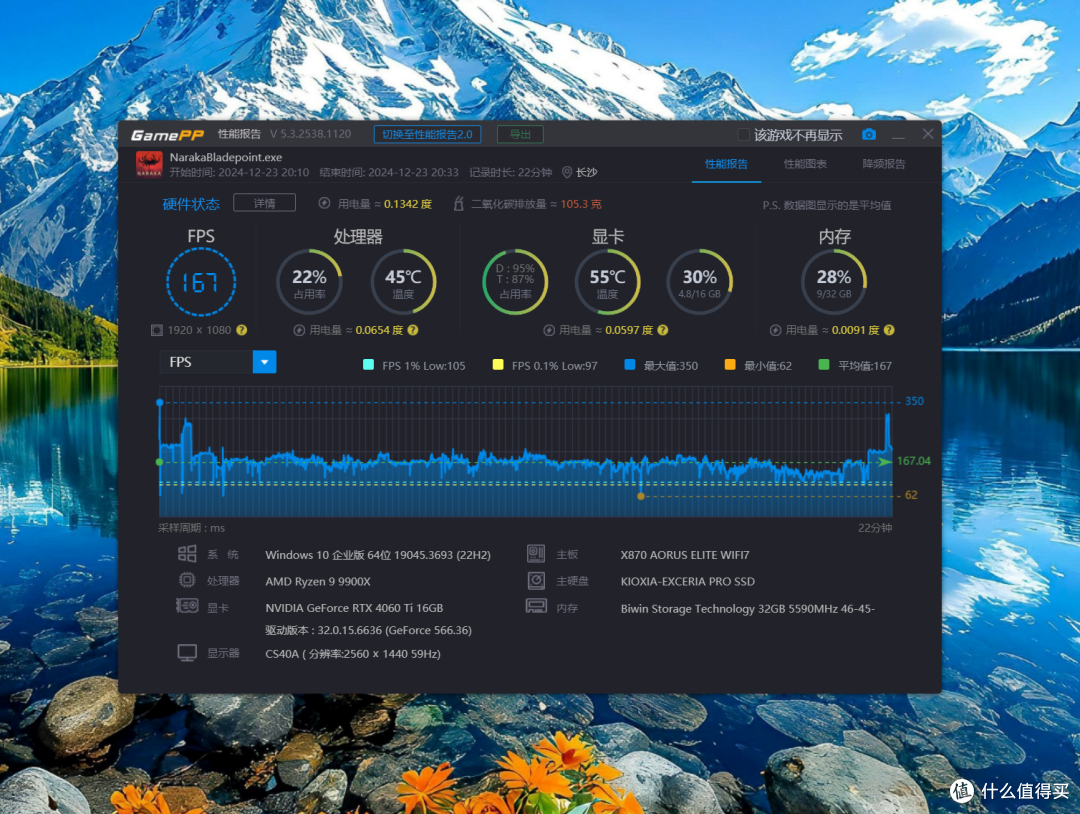1080x814 pixels.
Task: Click the AMD Ryzen 9 9900X text
Action: 318,581
